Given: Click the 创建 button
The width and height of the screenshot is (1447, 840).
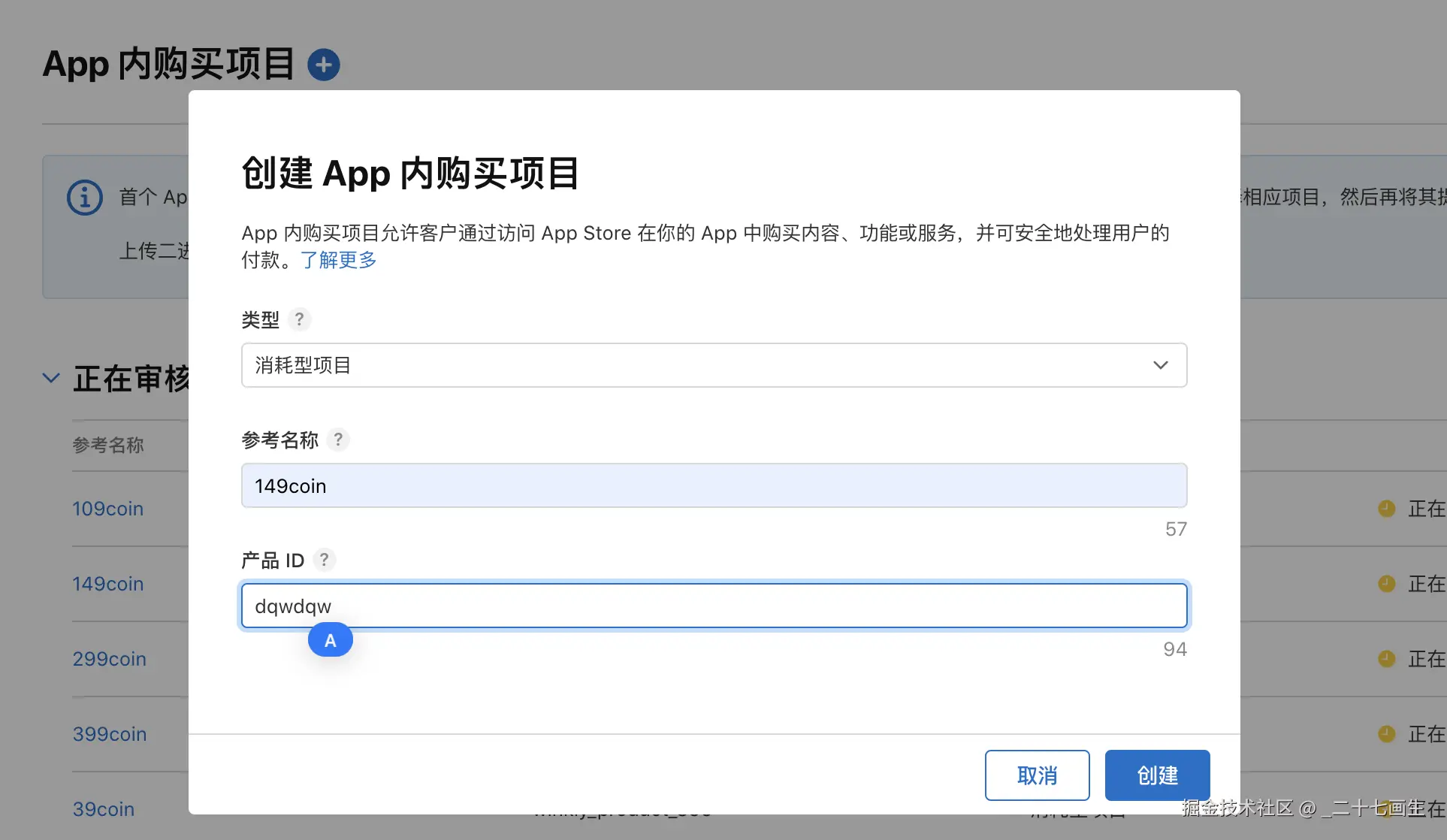Looking at the screenshot, I should point(1157,775).
